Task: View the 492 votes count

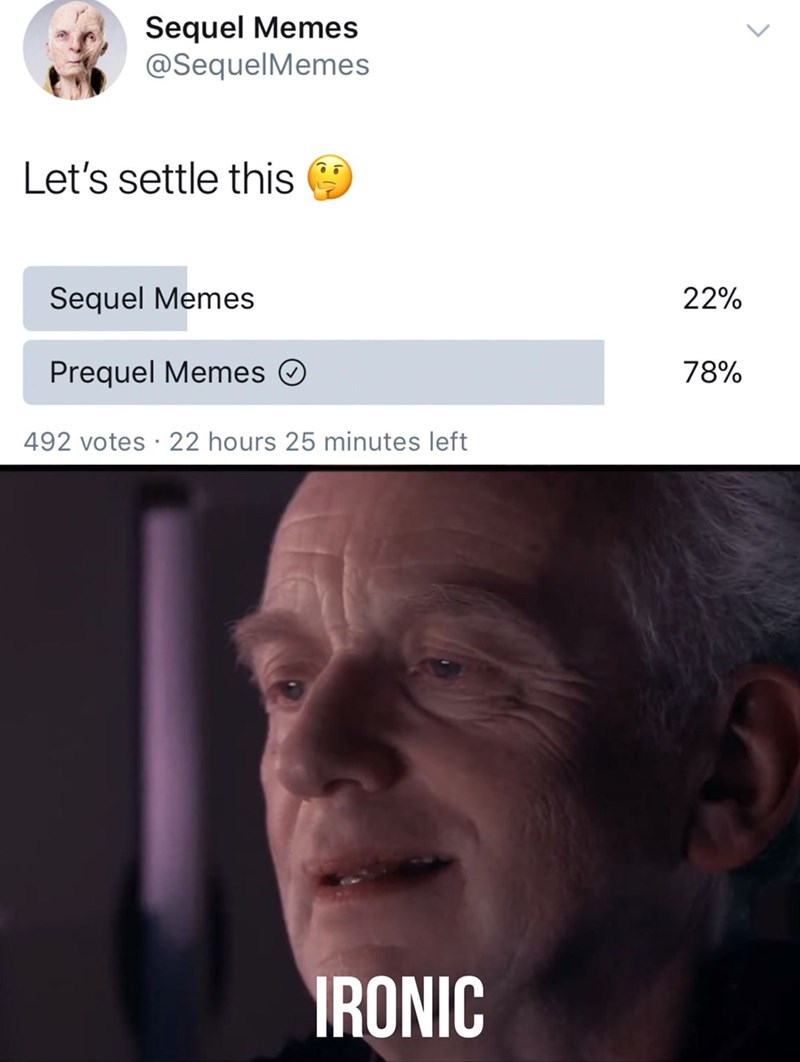Action: (x=84, y=442)
